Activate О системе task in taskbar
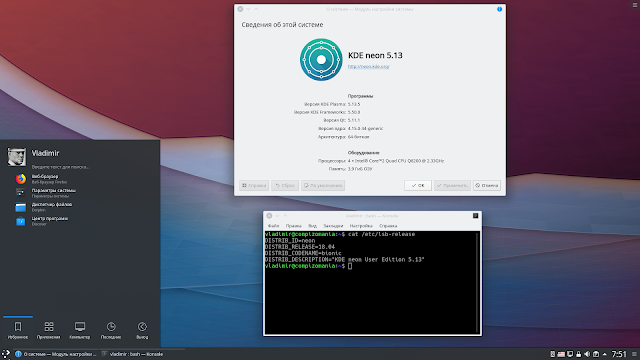The image size is (640, 360). click(56, 354)
